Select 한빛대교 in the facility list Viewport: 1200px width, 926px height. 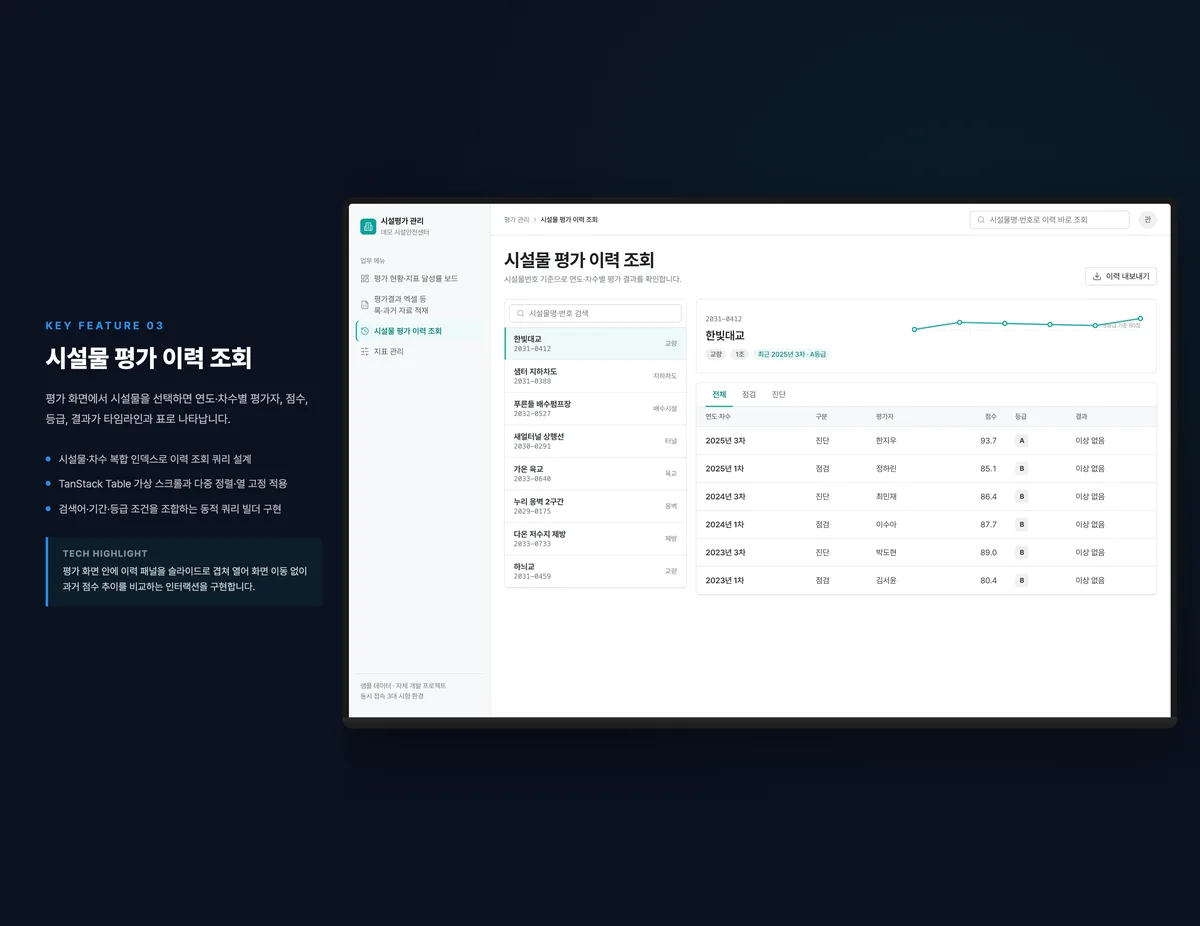pos(595,344)
